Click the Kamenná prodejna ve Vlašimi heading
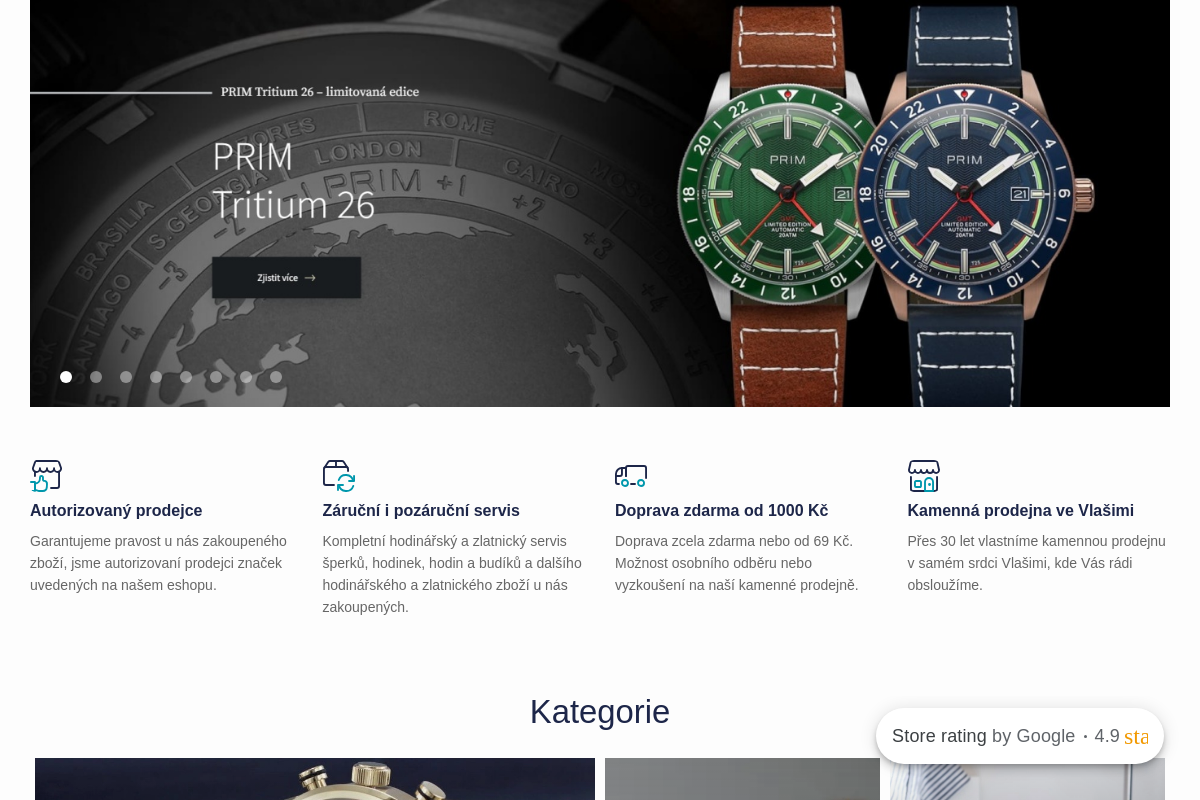The width and height of the screenshot is (1200, 800). 1021,510
